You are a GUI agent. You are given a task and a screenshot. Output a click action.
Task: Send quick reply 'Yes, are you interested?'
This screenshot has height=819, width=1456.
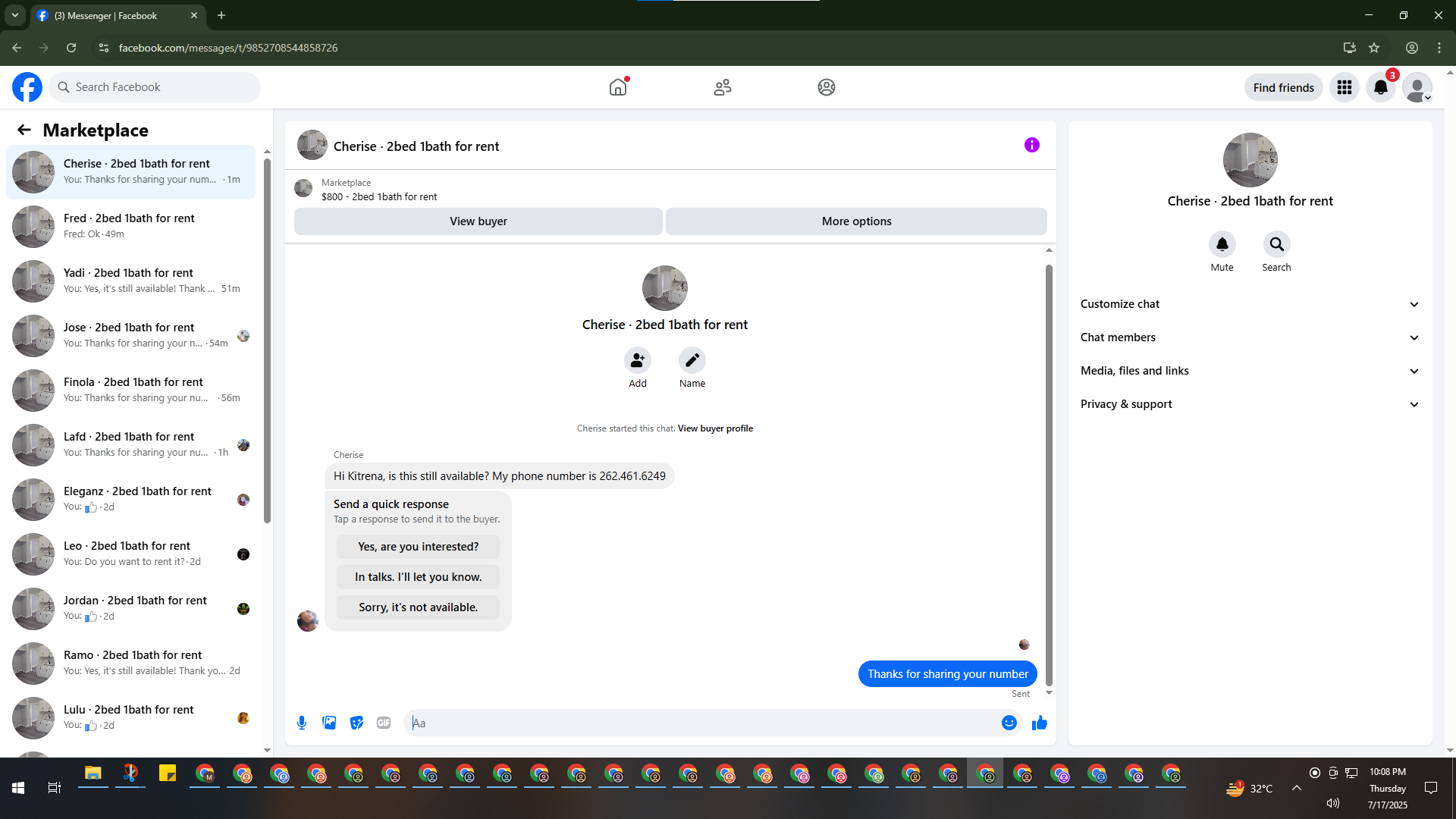click(418, 547)
